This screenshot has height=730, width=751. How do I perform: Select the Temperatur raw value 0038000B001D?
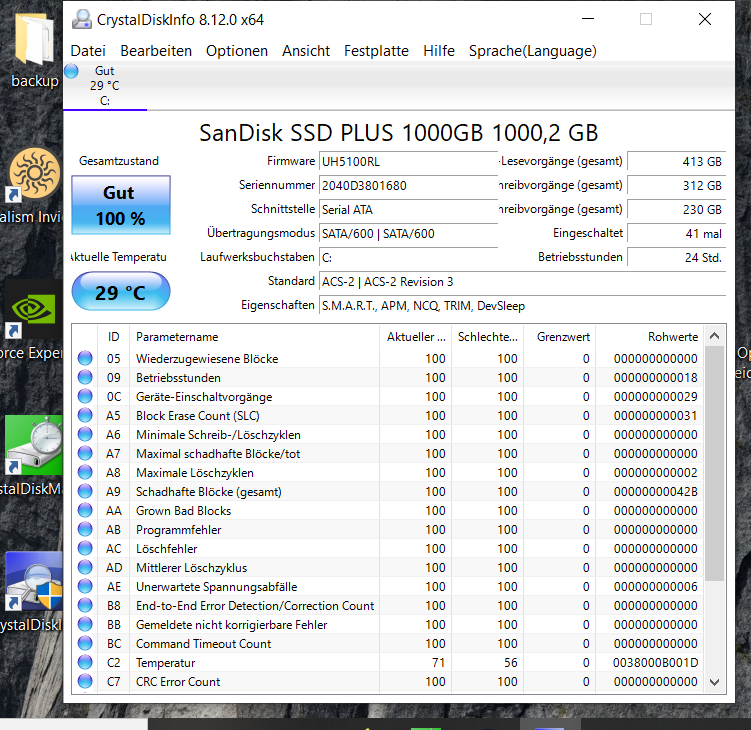click(655, 662)
